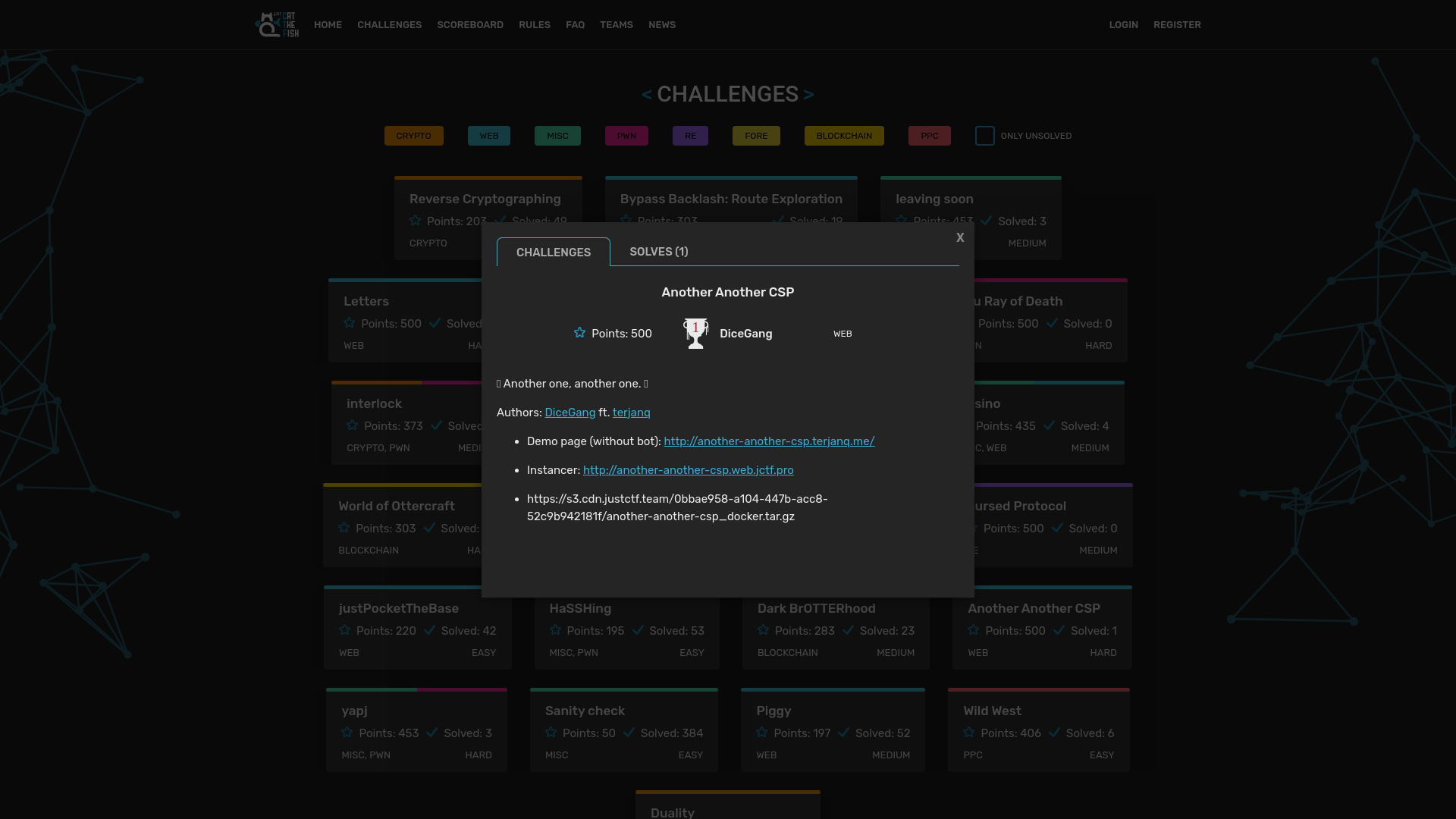
Task: Click the right arrow next to CHALLENGES header
Action: [x=808, y=93]
